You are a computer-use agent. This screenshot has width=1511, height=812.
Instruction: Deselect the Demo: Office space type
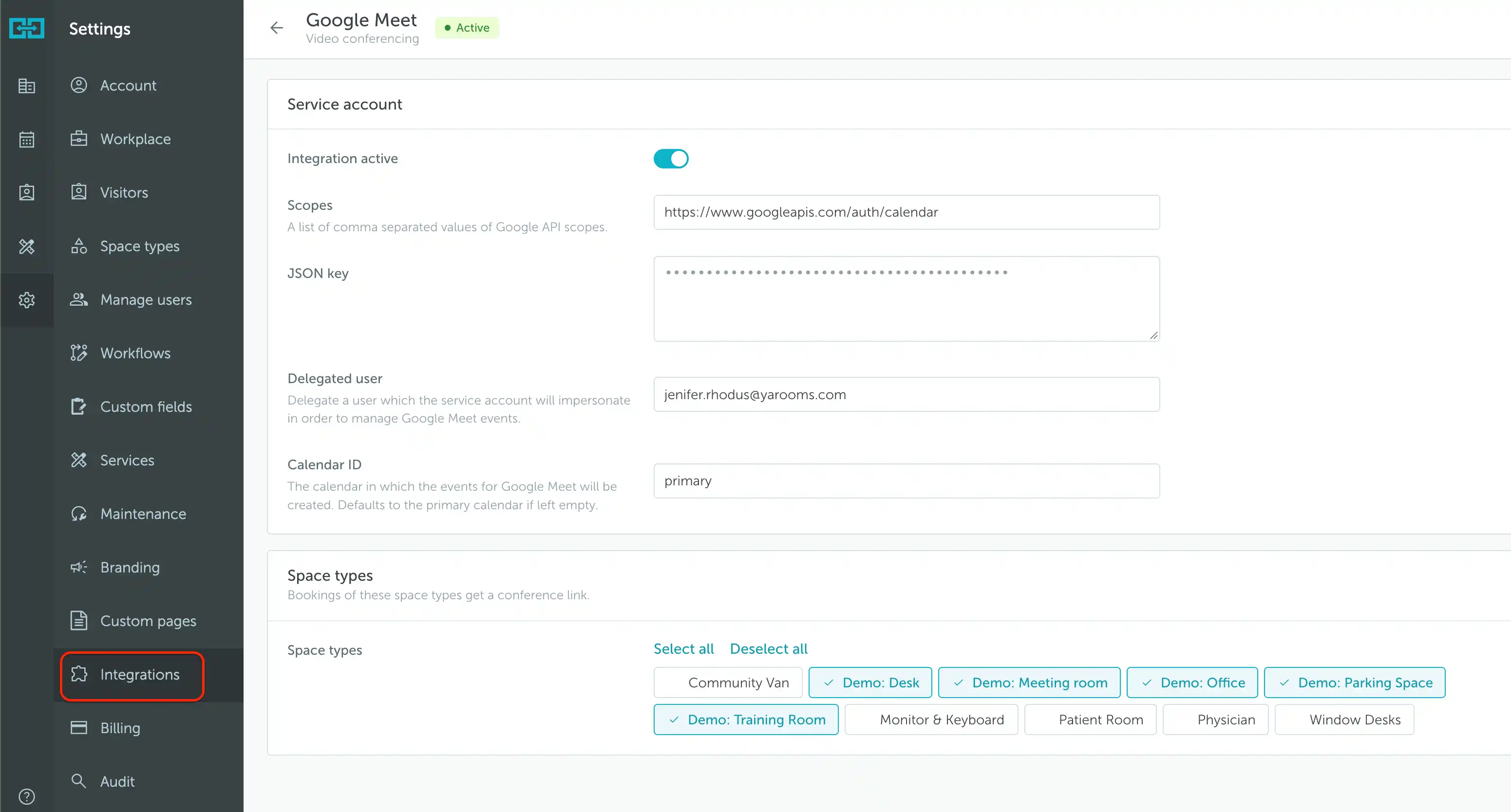1192,683
